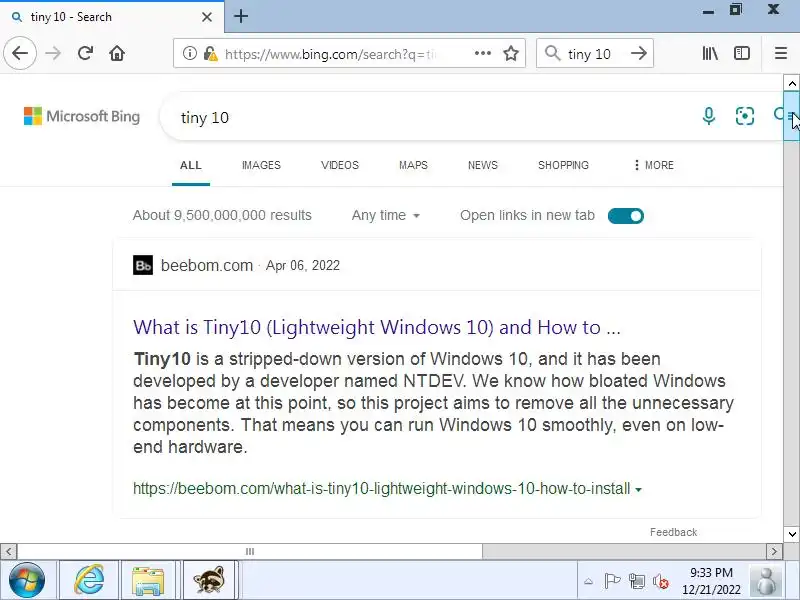Open the browser home page
Screen dimensions: 800x600
[117, 53]
